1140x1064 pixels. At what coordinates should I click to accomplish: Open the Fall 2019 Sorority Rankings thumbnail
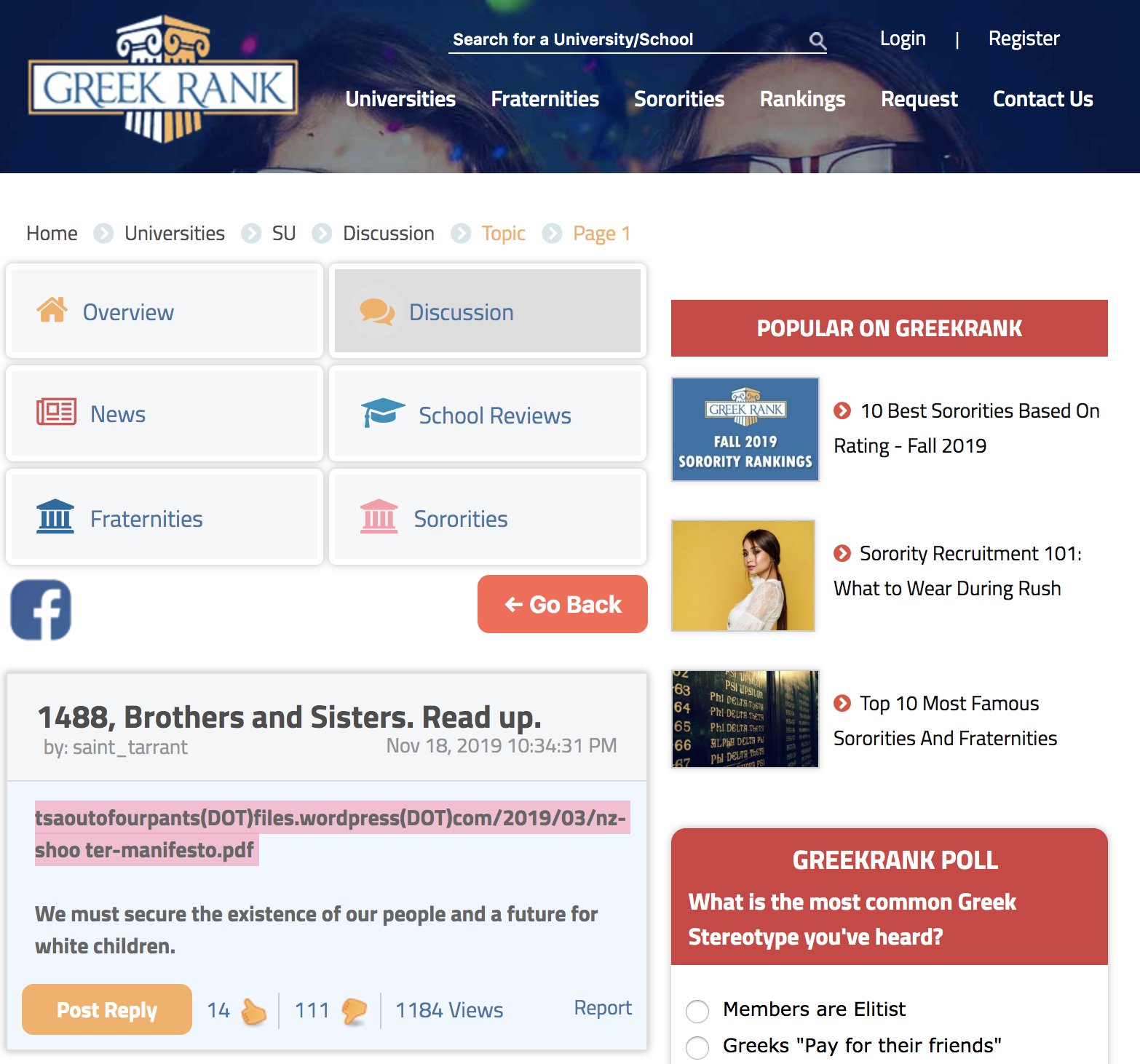point(745,429)
